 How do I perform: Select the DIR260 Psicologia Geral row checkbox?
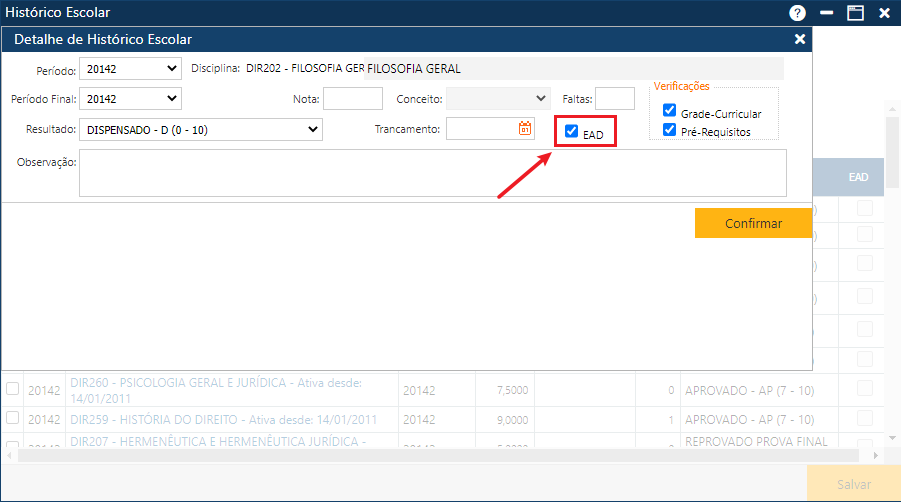pyautogui.click(x=13, y=389)
